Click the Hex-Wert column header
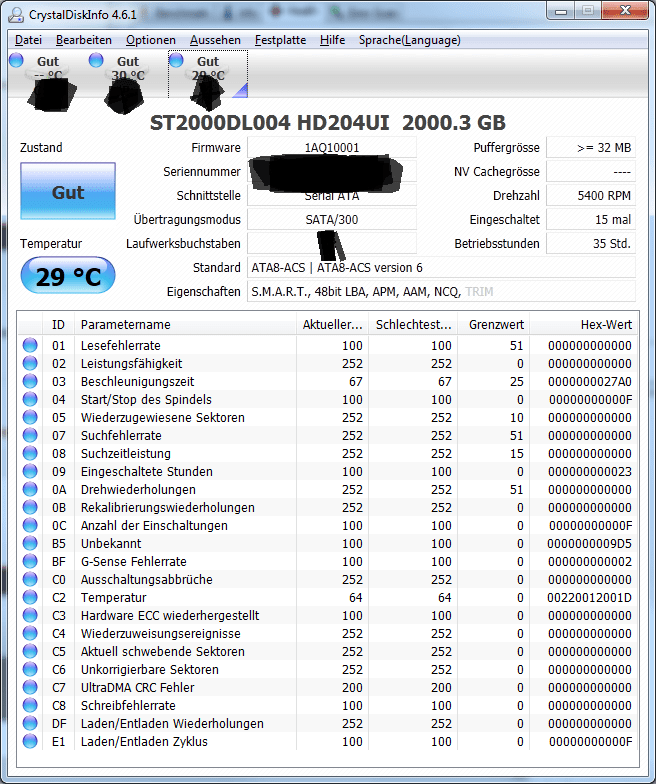The image size is (656, 784). (584, 324)
